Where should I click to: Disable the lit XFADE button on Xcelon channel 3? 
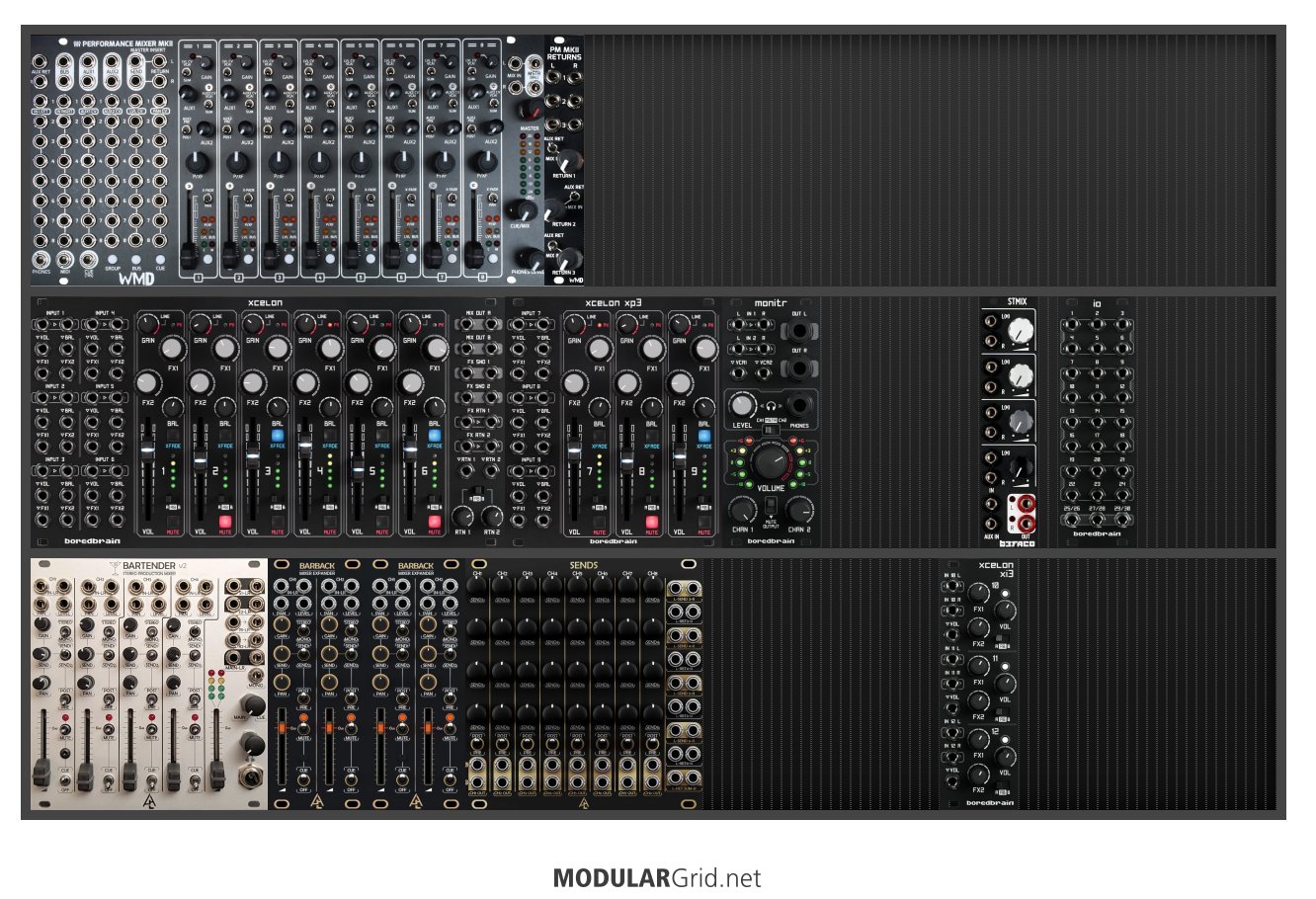click(x=277, y=435)
